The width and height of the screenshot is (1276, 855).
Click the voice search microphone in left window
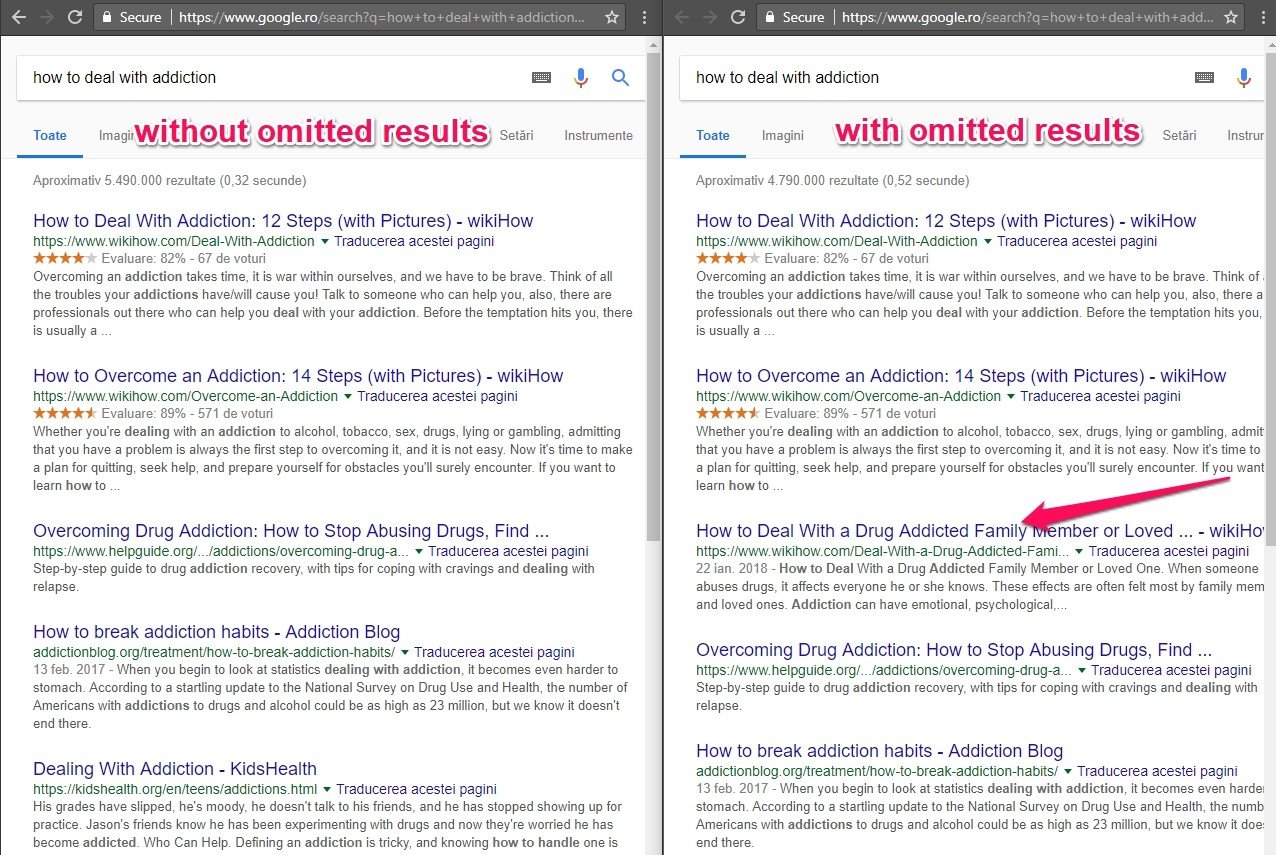pos(581,77)
